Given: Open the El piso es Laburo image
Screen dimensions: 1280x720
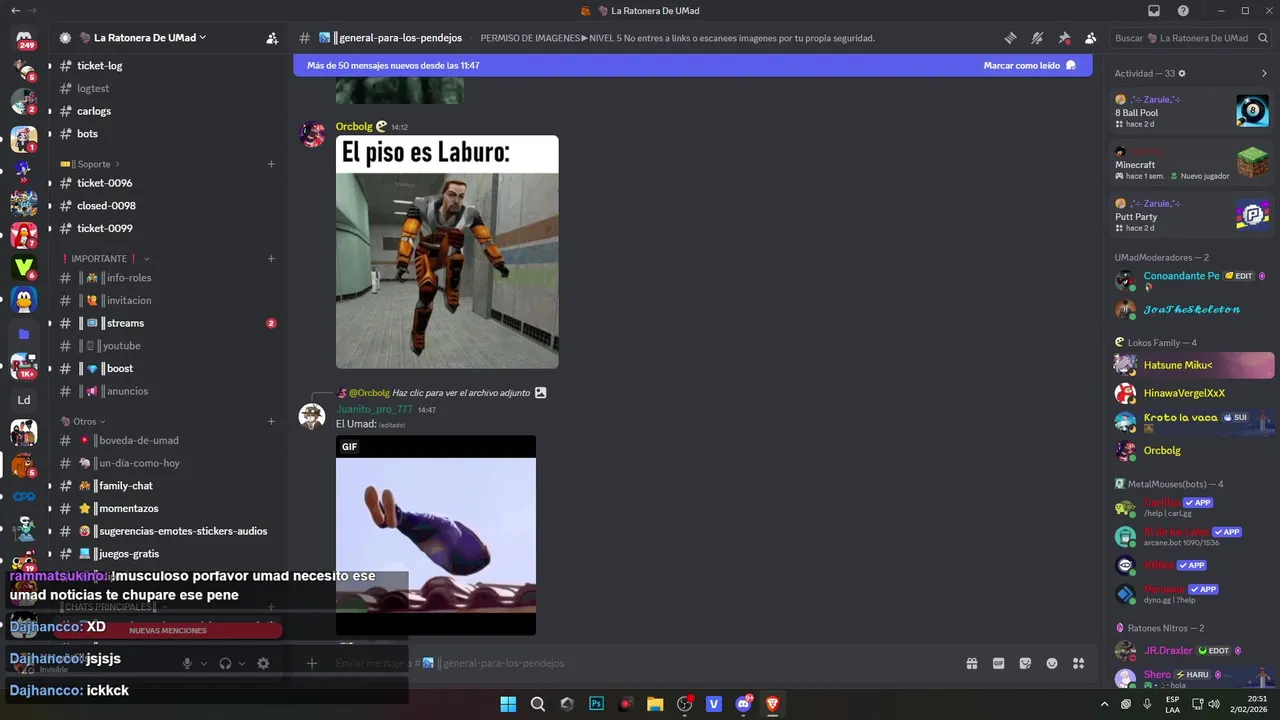Looking at the screenshot, I should click(447, 252).
